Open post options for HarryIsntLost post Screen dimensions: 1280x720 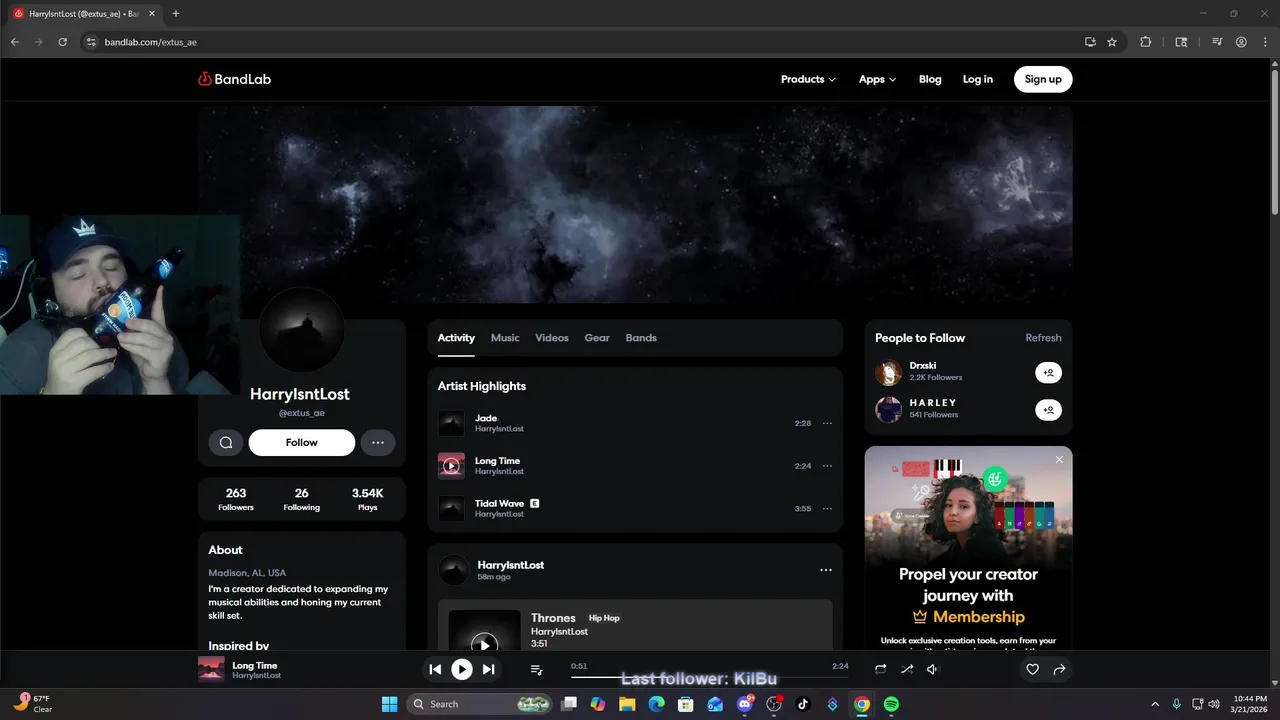826,570
